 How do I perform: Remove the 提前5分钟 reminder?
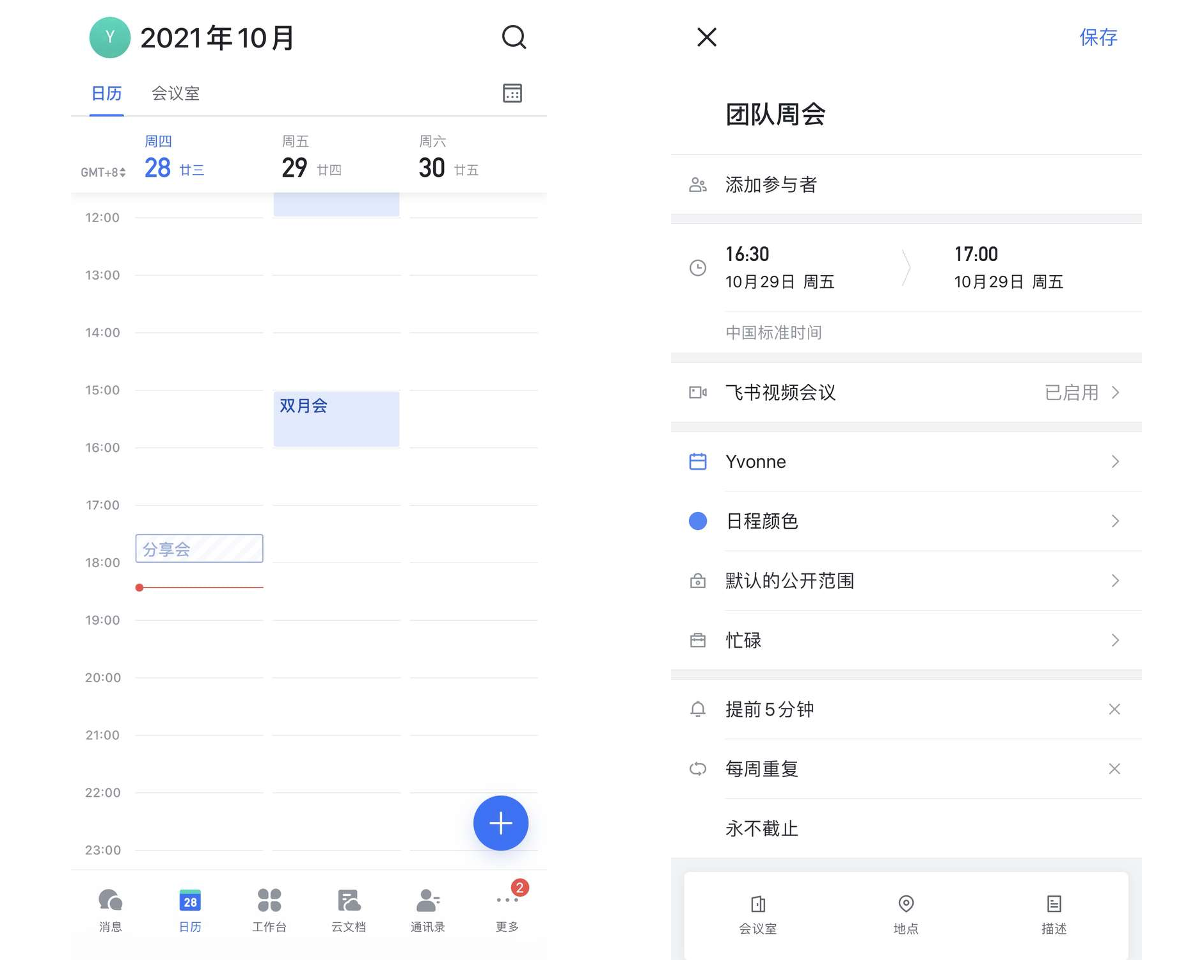click(x=1114, y=709)
